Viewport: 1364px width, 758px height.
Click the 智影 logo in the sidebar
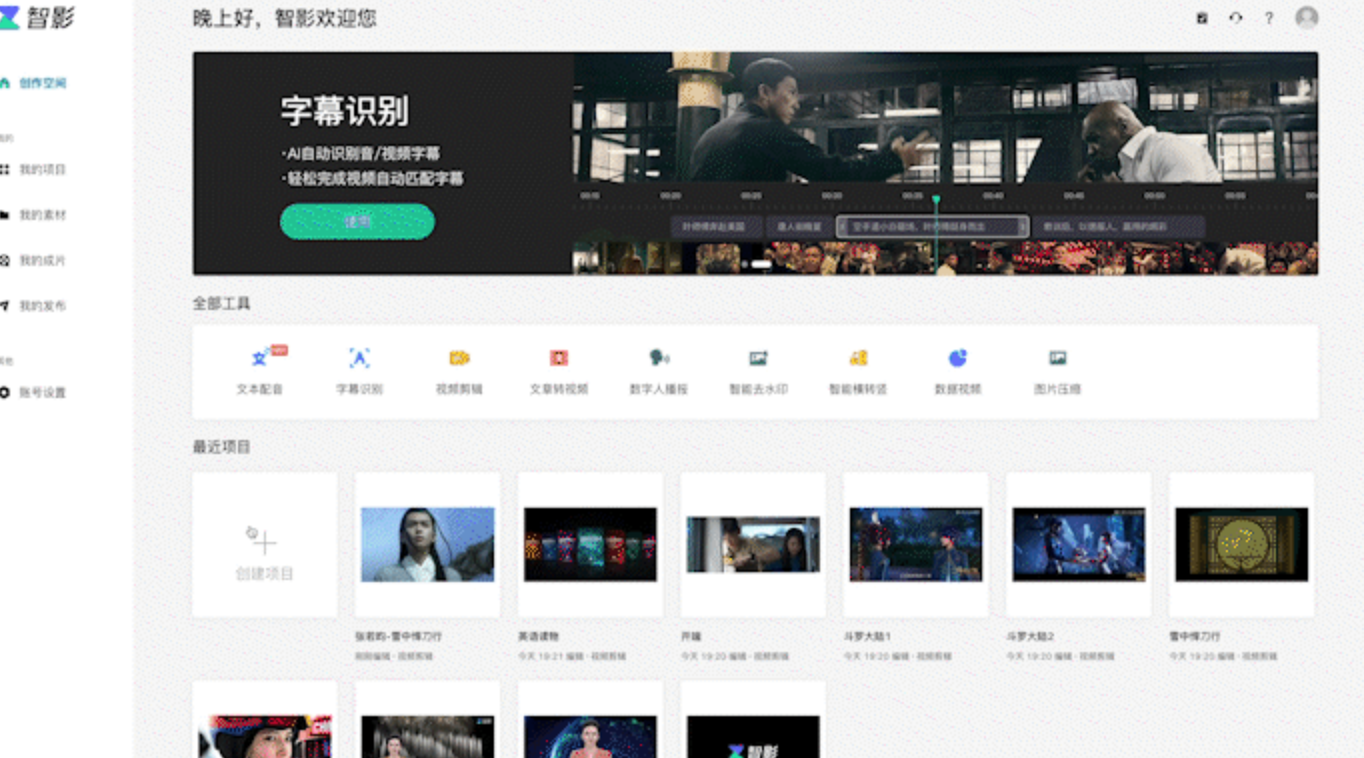click(37, 17)
